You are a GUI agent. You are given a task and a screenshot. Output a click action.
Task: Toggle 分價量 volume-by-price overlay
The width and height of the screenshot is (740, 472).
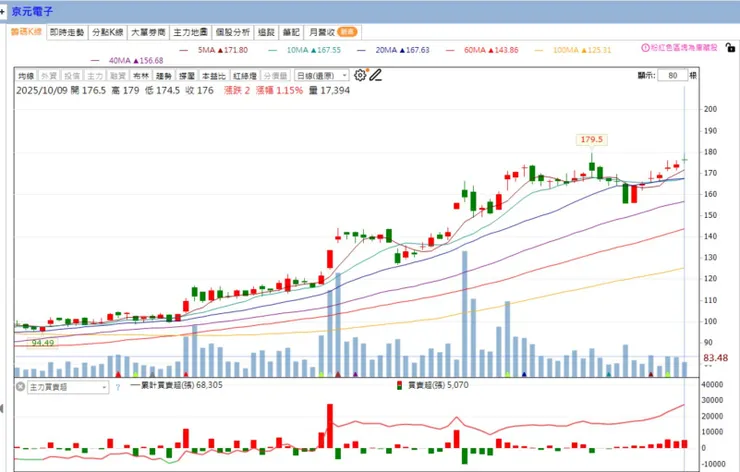275,76
